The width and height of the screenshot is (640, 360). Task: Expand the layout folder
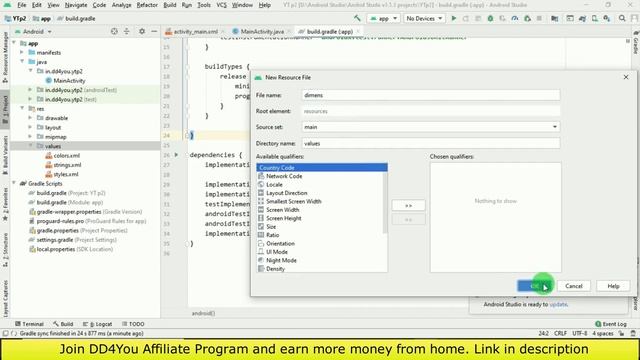[30, 127]
